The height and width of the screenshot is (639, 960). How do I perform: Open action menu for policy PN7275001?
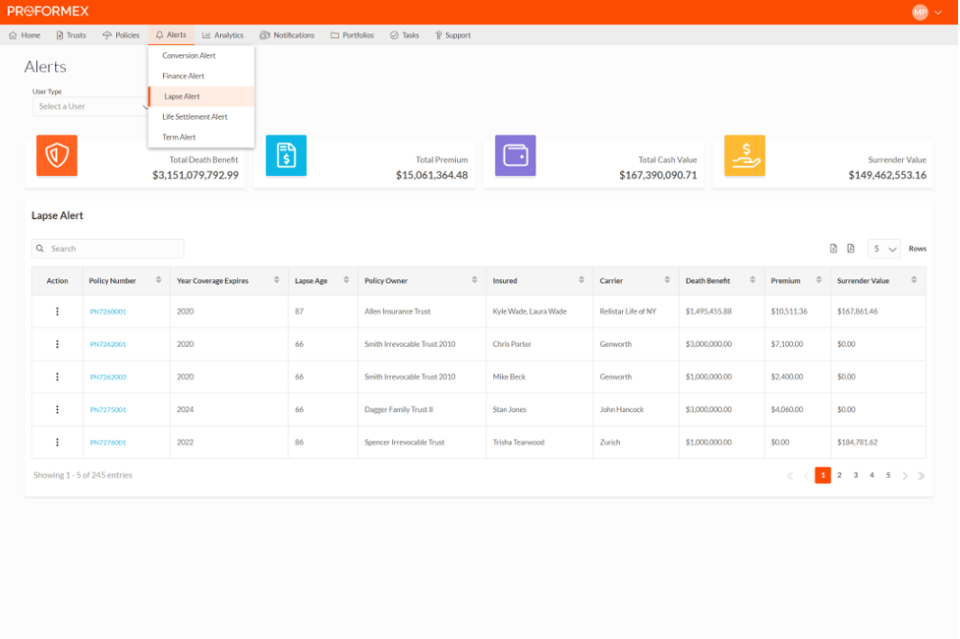click(58, 409)
